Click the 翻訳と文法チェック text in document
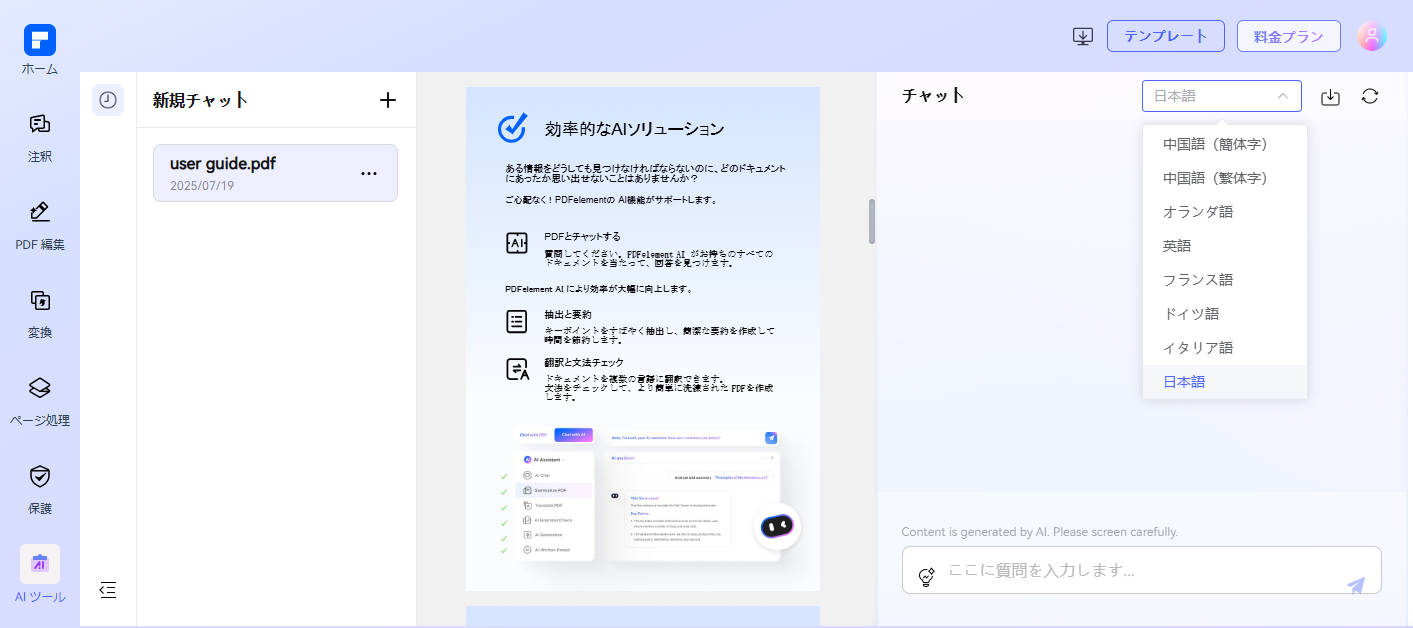This screenshot has height=628, width=1413. [584, 362]
